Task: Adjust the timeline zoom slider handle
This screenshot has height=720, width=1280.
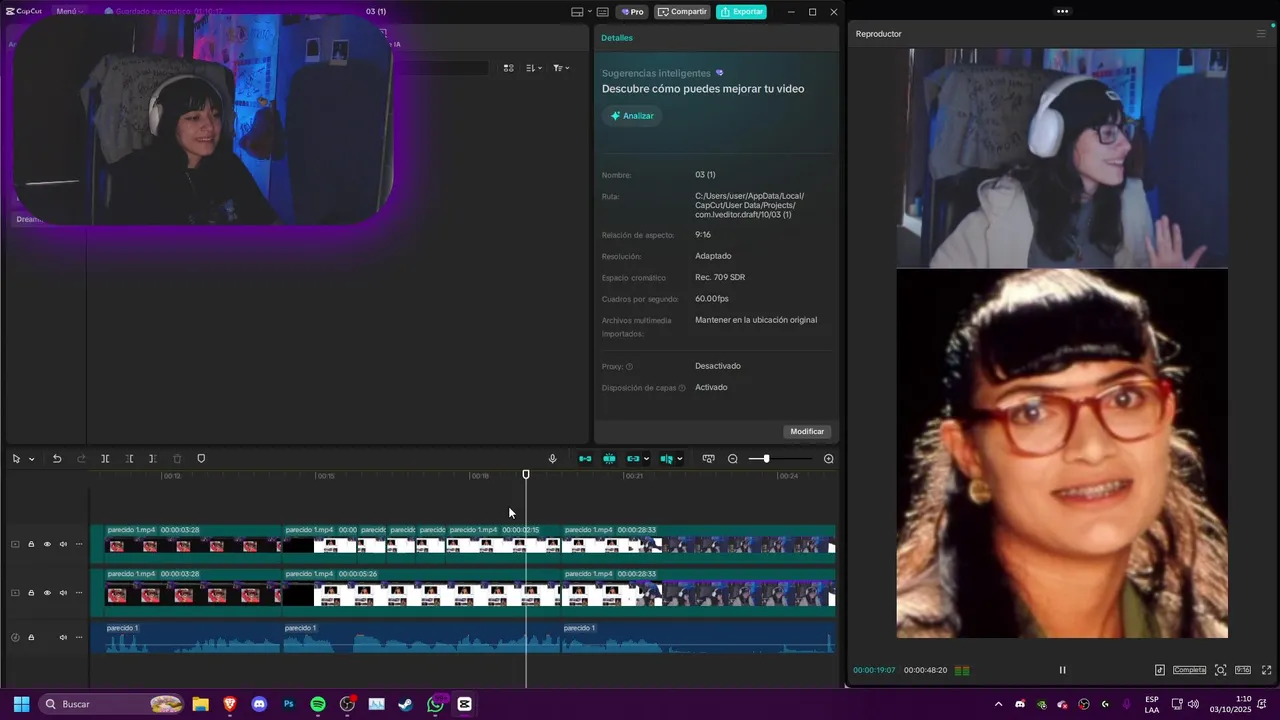Action: (766, 459)
